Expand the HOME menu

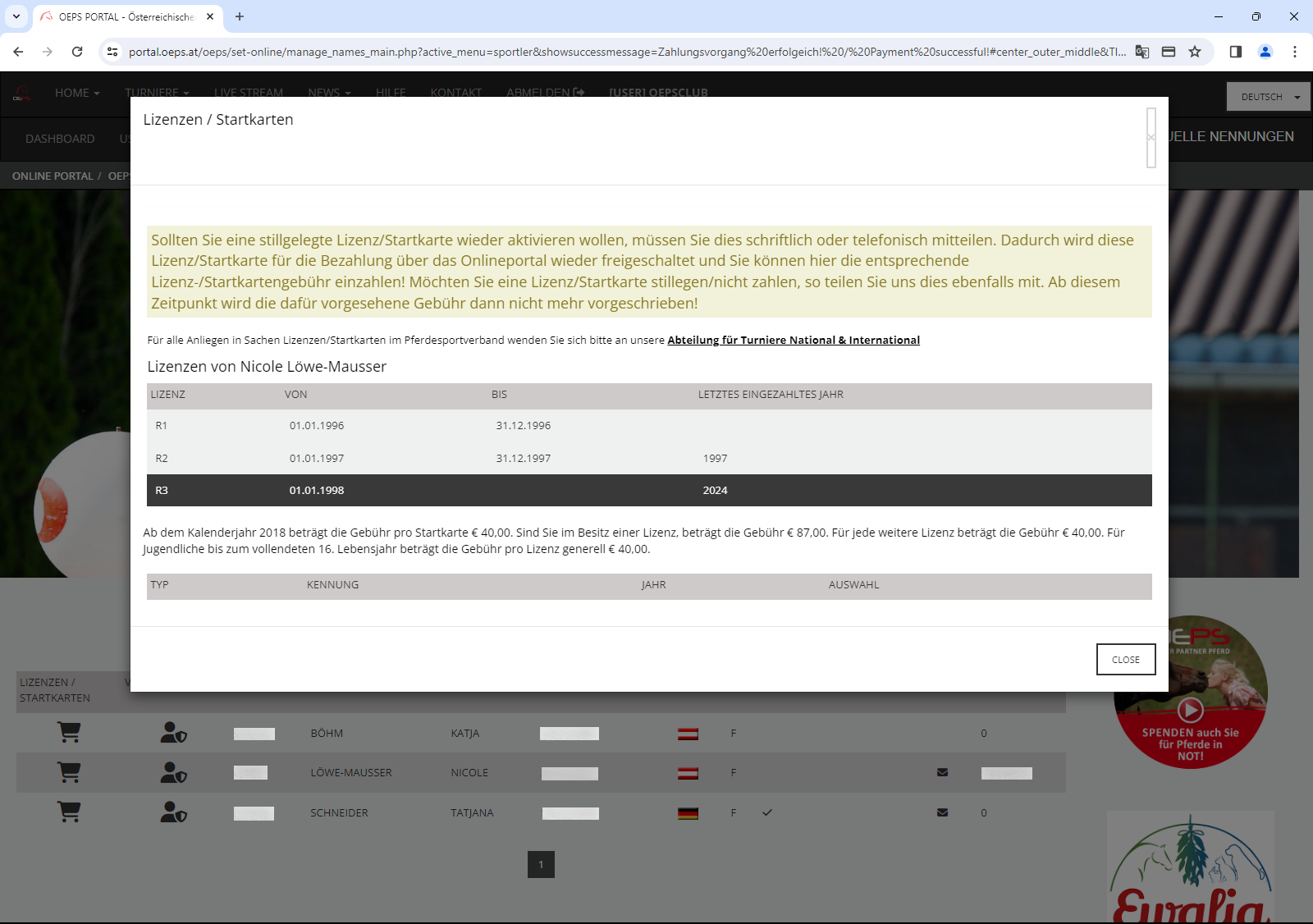point(77,93)
